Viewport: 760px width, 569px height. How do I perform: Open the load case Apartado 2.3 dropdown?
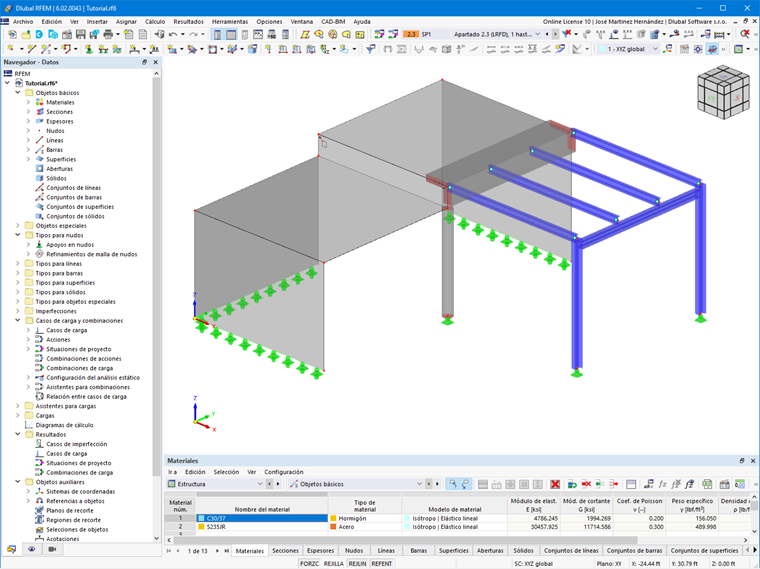[538, 34]
